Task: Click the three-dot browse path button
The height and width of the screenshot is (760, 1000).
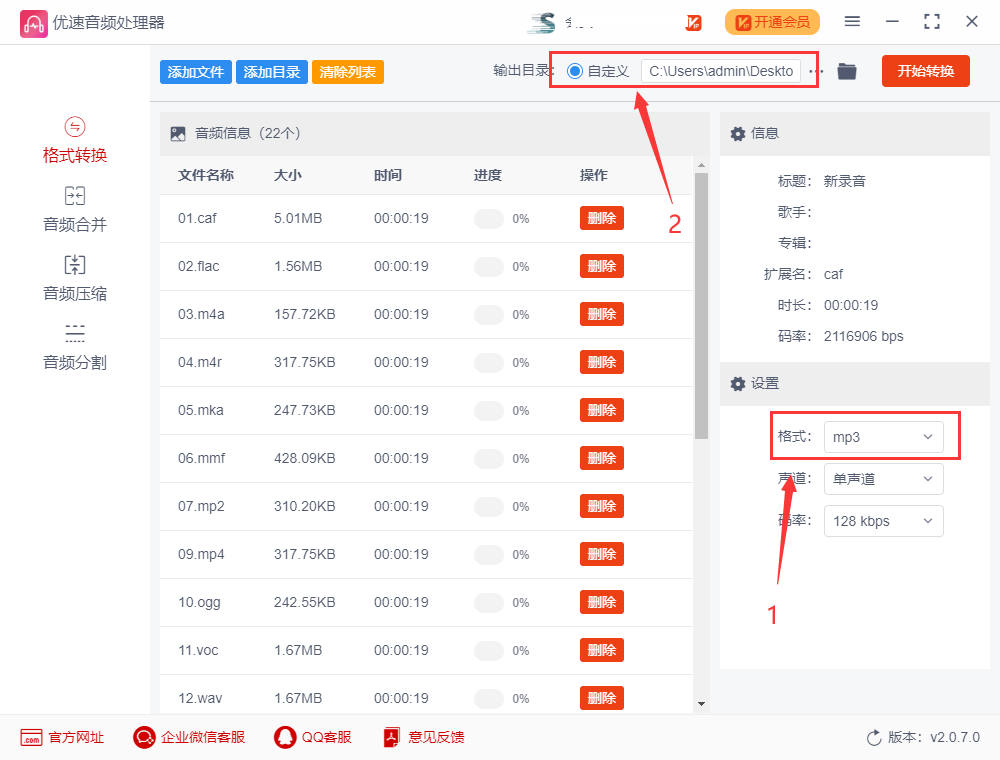Action: coord(816,71)
